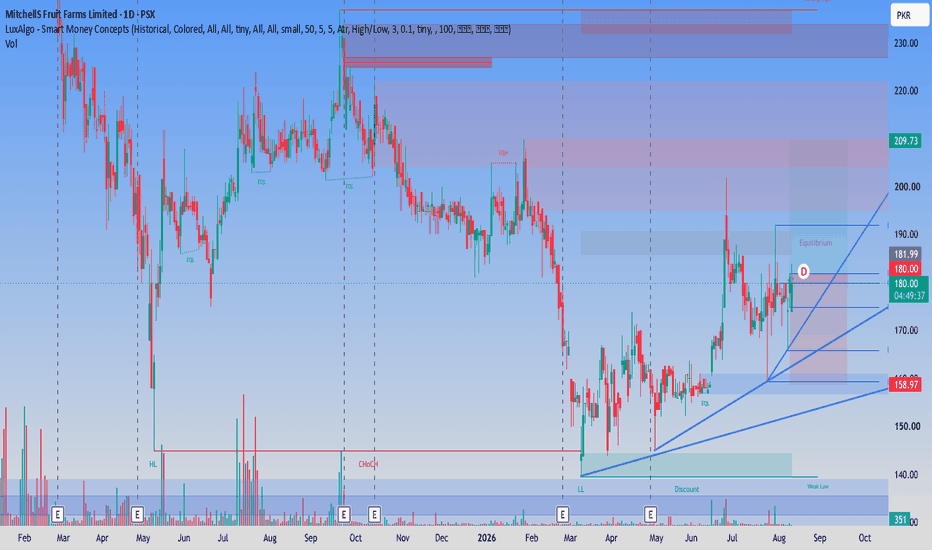Click the MitchellS Fruit Farms Limited symbol title
This screenshot has width=932, height=550.
(x=80, y=14)
